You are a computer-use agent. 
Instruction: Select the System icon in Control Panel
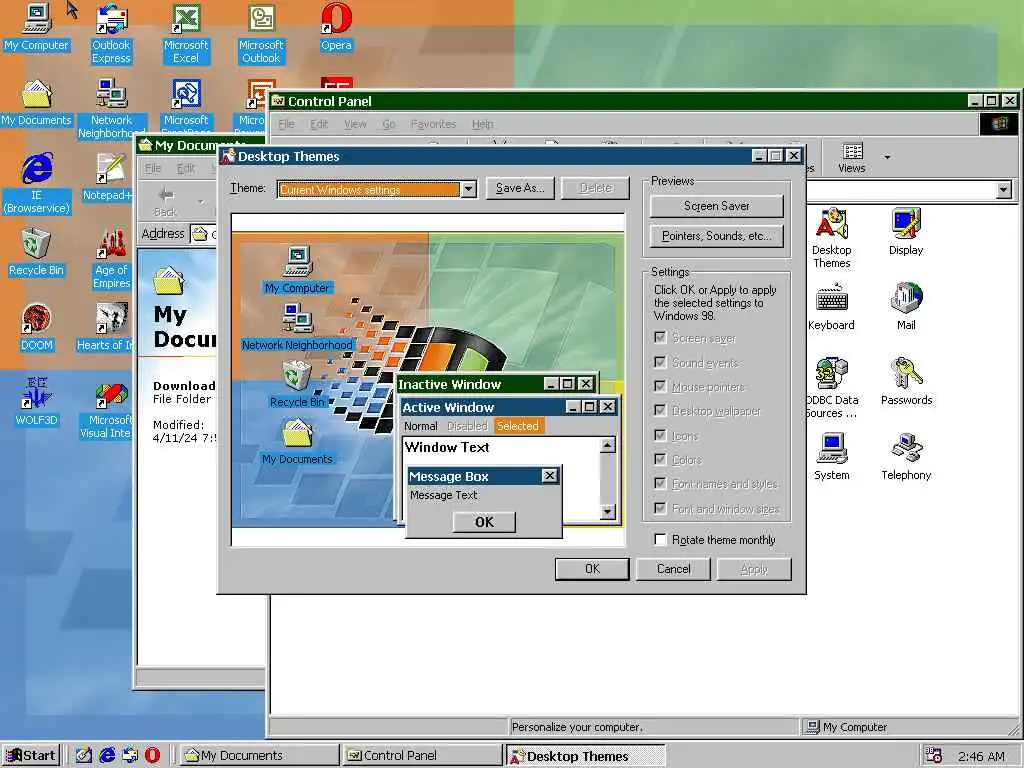(831, 456)
